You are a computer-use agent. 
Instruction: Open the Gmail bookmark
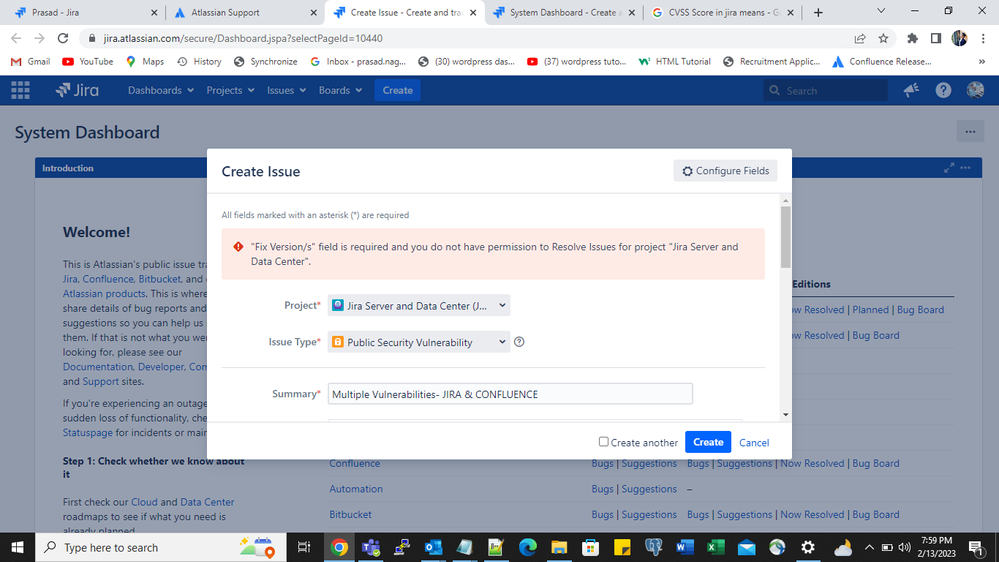31,62
